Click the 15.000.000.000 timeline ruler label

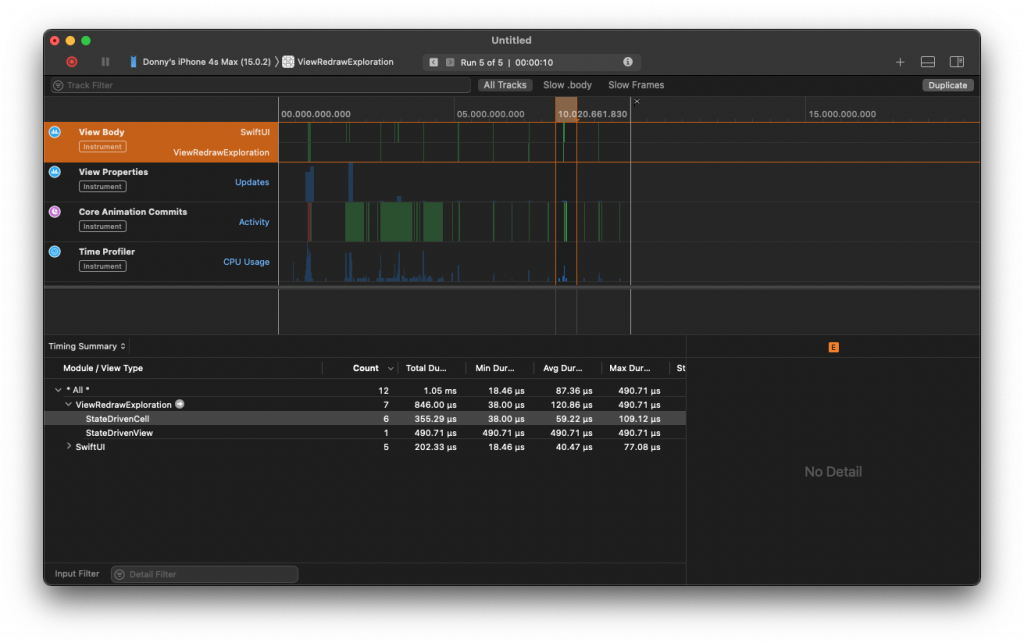842,114
